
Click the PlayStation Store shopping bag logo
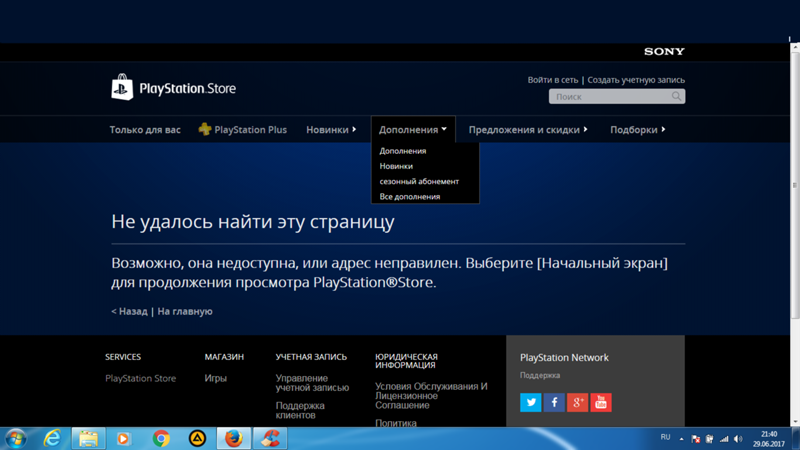point(122,87)
